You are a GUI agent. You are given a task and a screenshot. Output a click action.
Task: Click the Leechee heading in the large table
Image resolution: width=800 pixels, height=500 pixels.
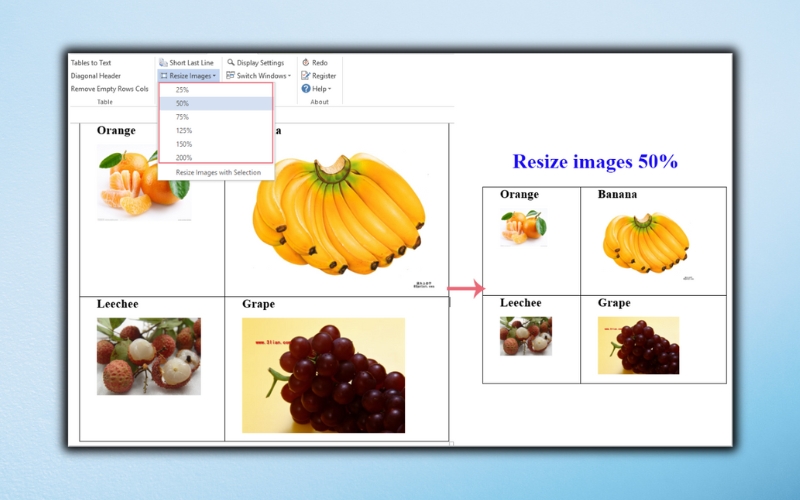[x=118, y=304]
